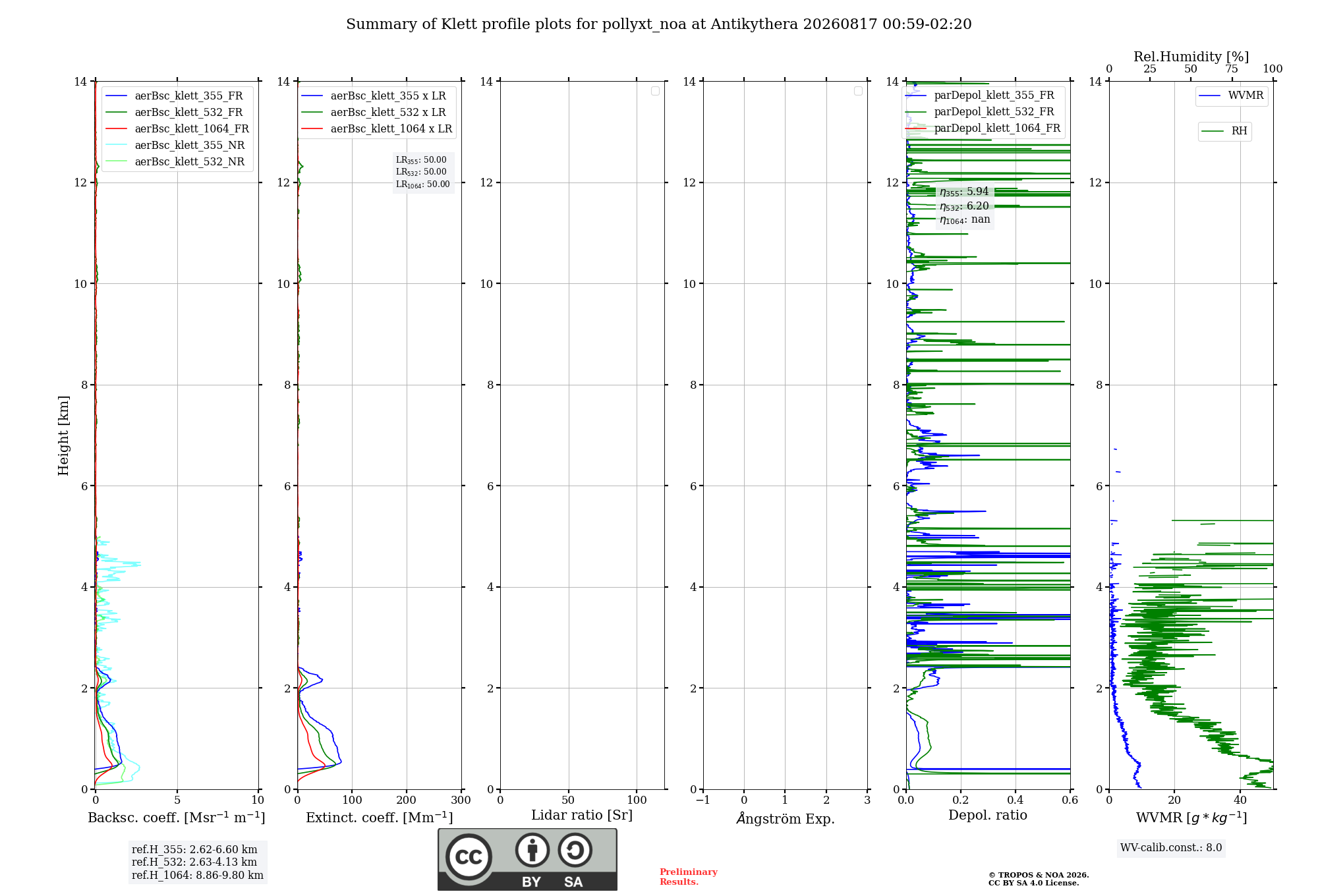The width and height of the screenshot is (1318, 896).
Task: Click the 'CC BY SA 4.0 License.' text
Action: click(1034, 883)
